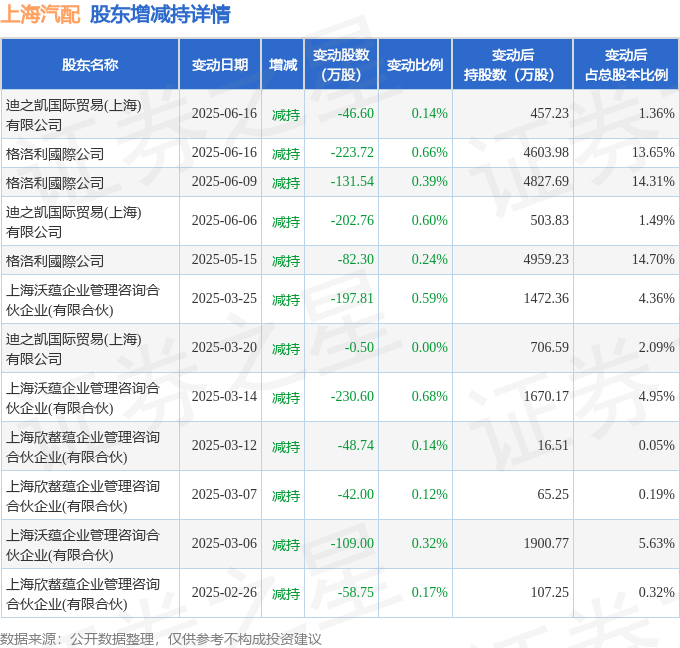
Task: Click the 增减 column header
Action: pyautogui.click(x=283, y=65)
